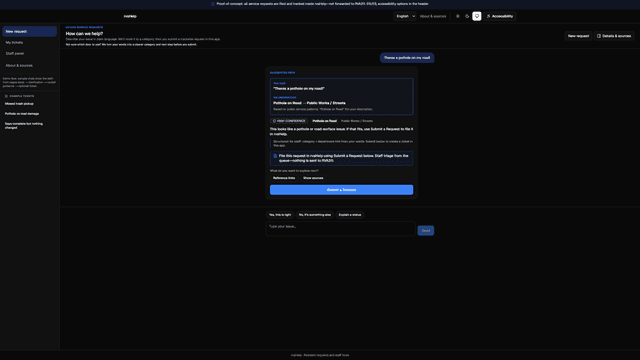This screenshot has height=360, width=640.
Task: Switch to light theme with the sun icon
Action: (458, 16)
